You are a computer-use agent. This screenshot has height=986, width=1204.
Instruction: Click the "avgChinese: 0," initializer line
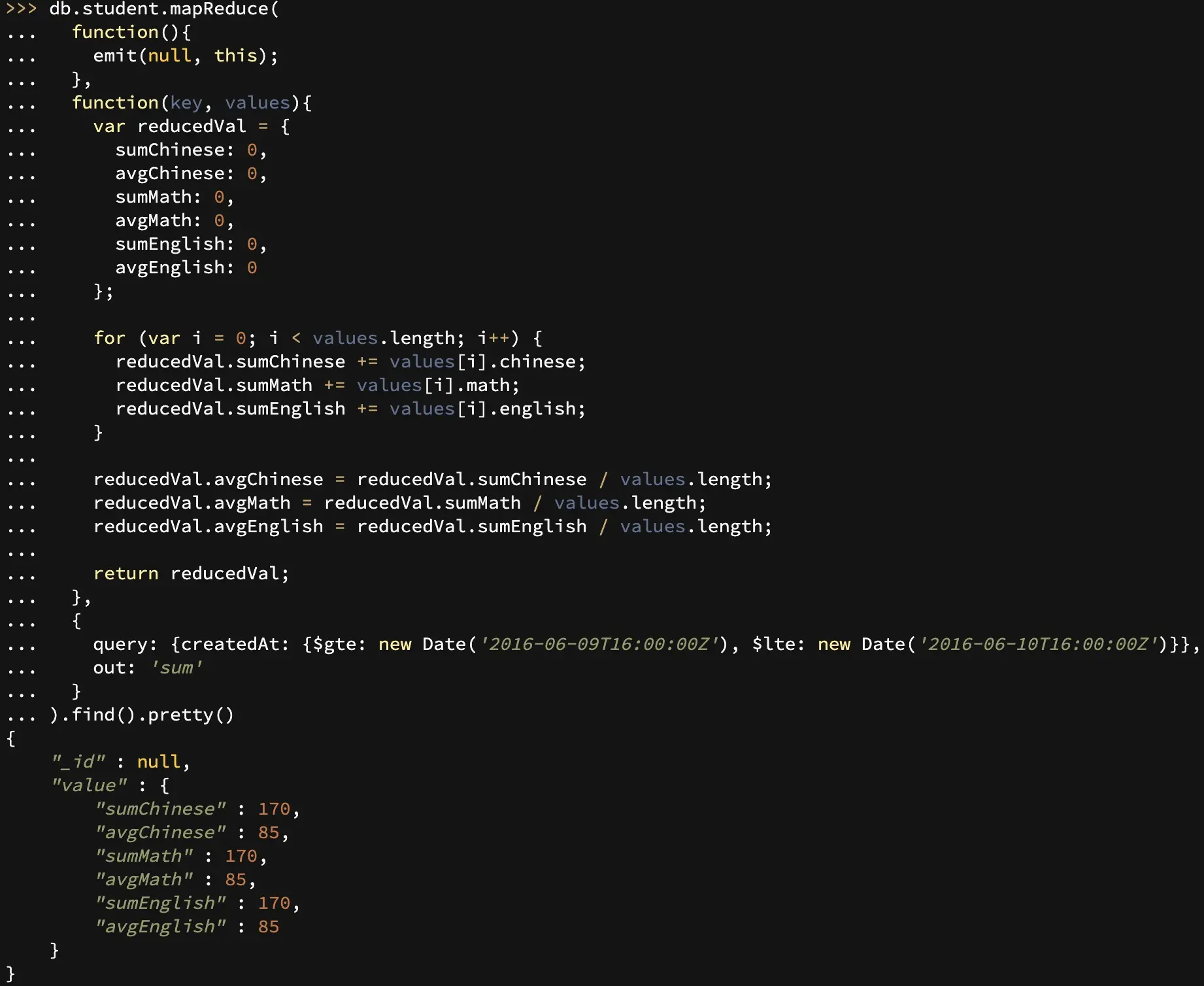coord(191,173)
